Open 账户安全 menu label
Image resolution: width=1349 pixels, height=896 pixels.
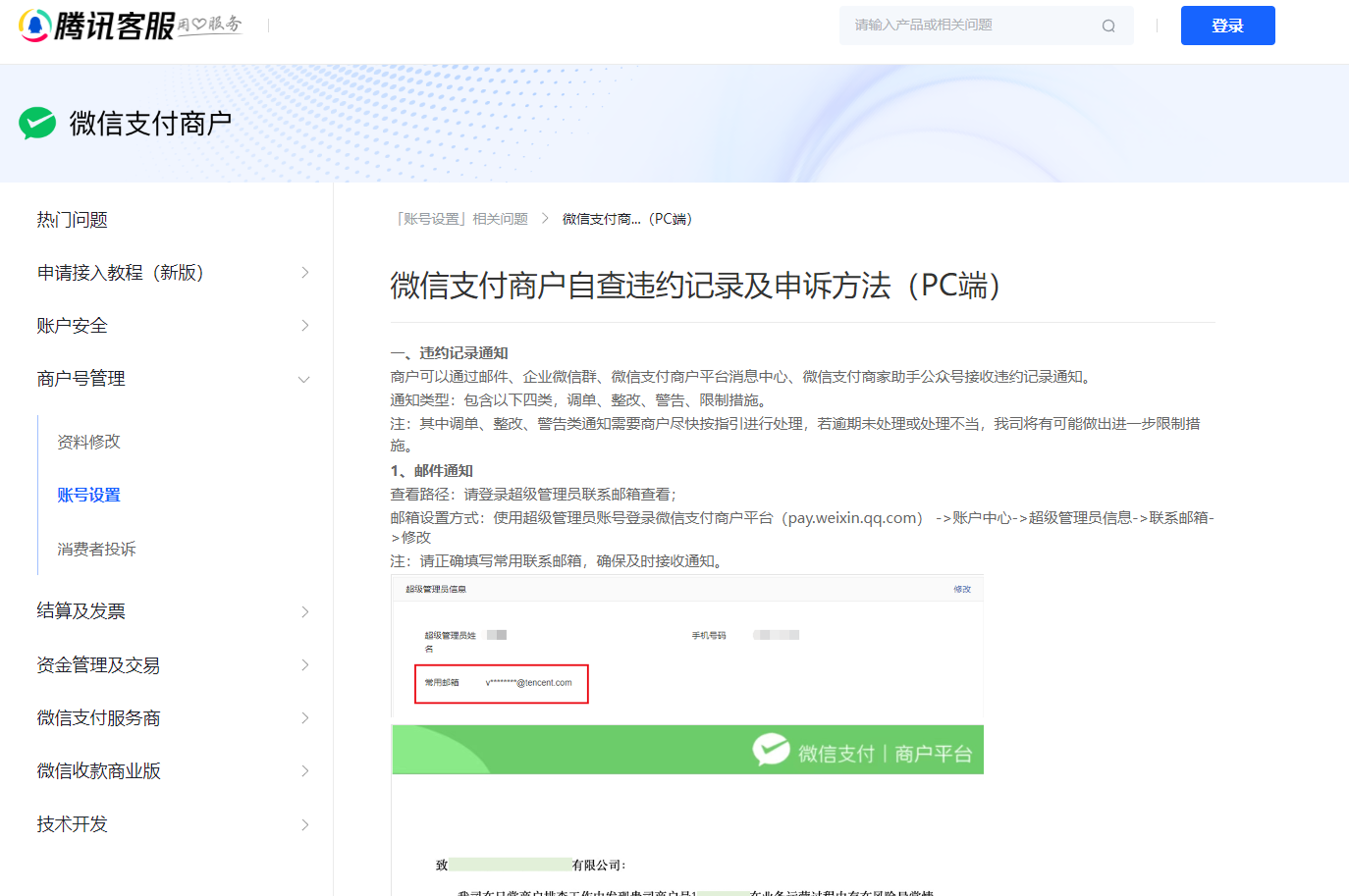tap(73, 326)
